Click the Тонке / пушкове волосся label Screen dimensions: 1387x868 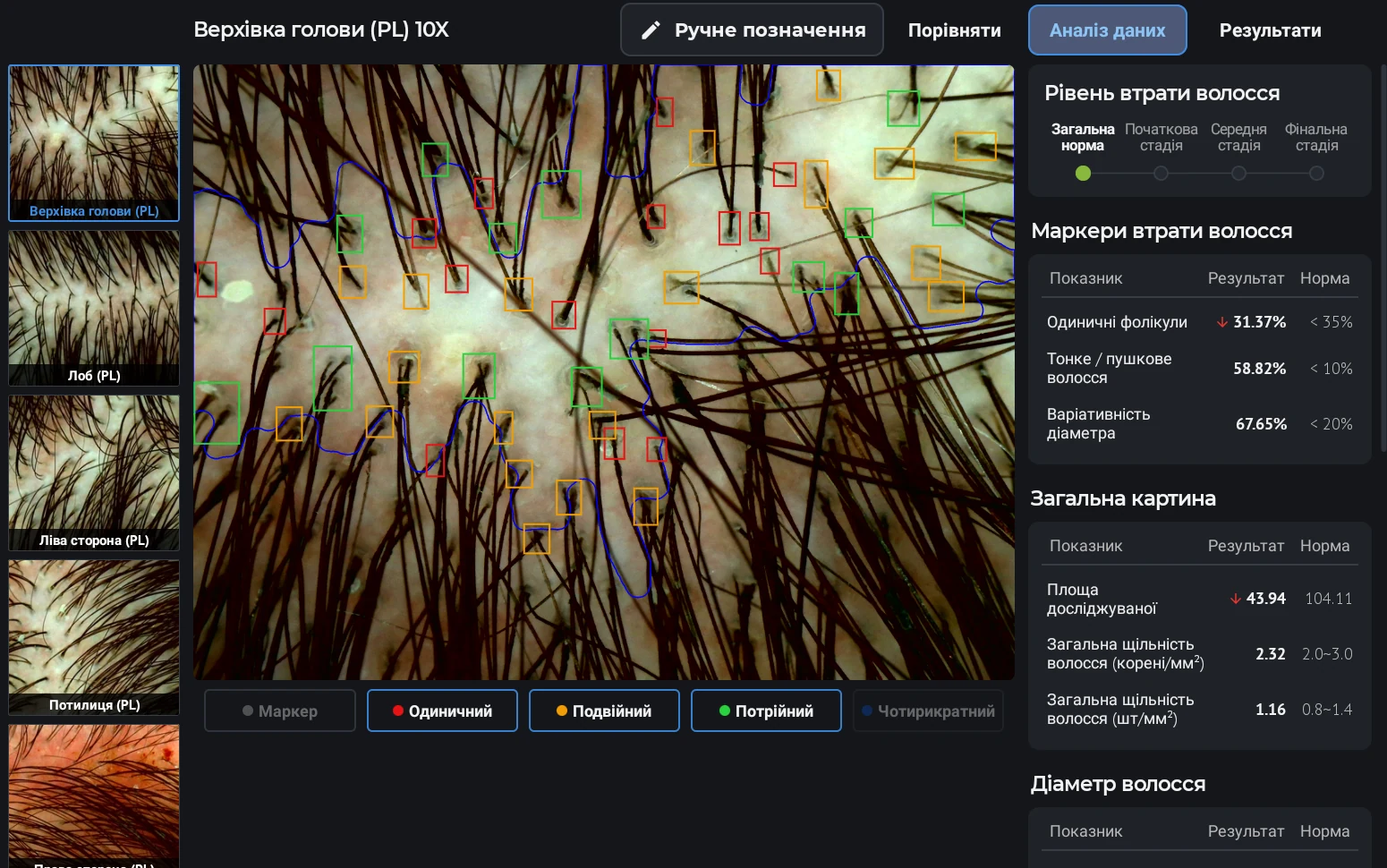[1109, 369]
